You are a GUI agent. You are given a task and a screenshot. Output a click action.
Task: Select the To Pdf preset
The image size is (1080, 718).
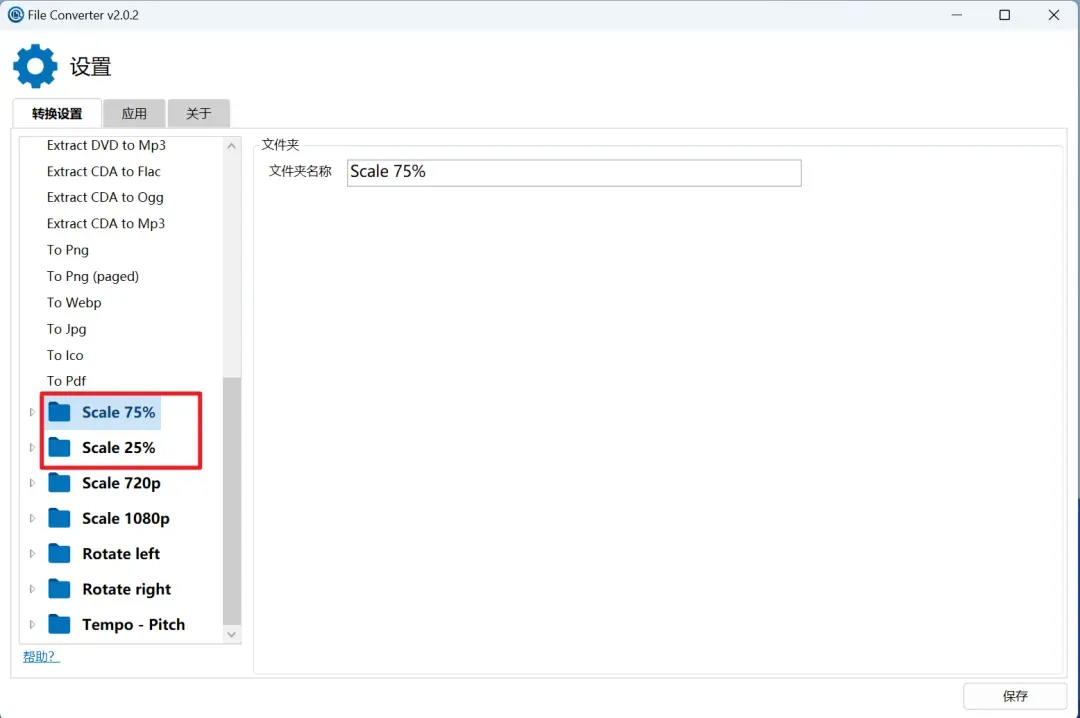click(x=66, y=381)
